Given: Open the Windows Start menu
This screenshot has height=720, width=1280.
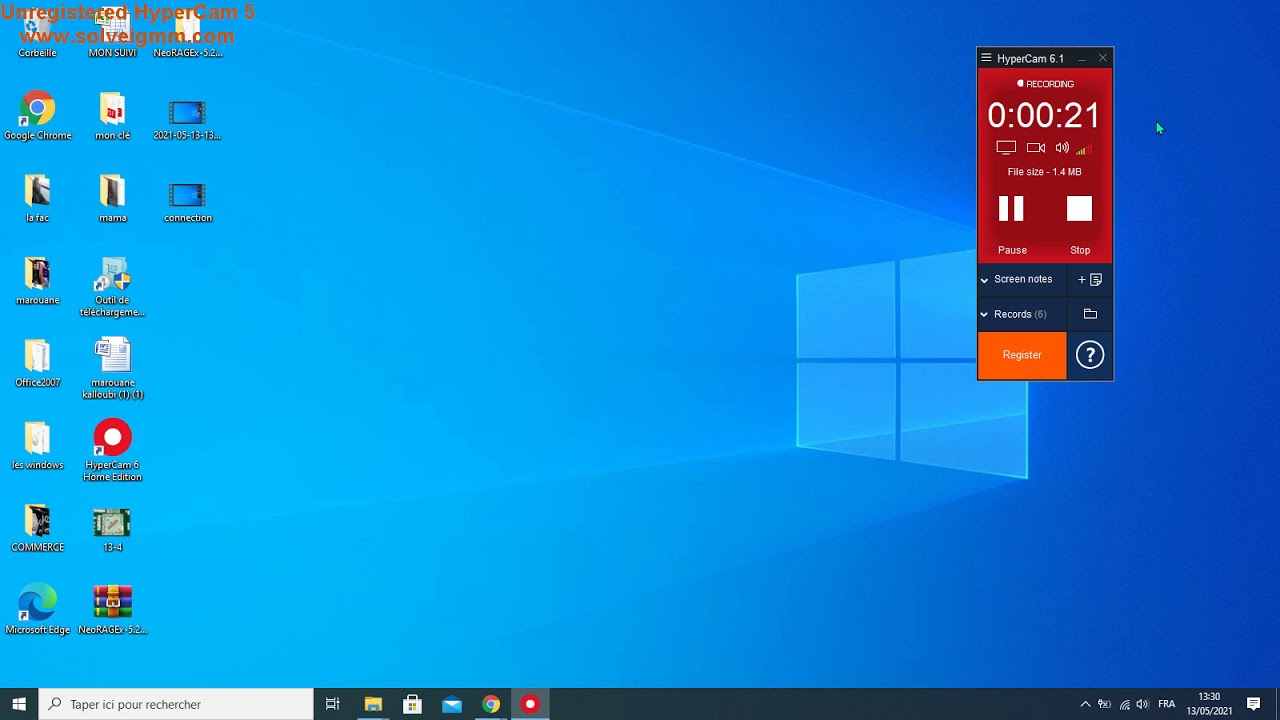Looking at the screenshot, I should (x=19, y=704).
